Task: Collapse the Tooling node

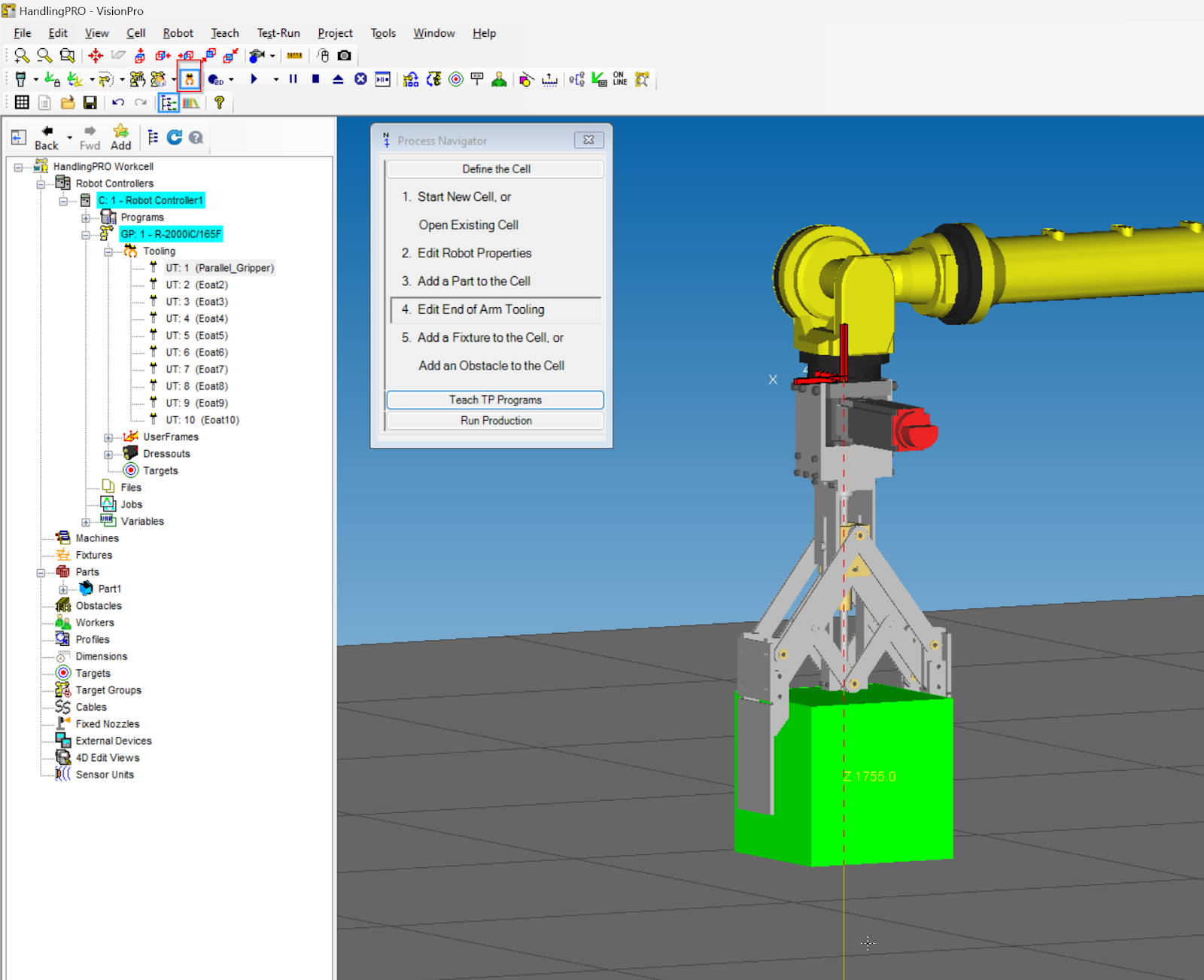Action: click(x=108, y=252)
